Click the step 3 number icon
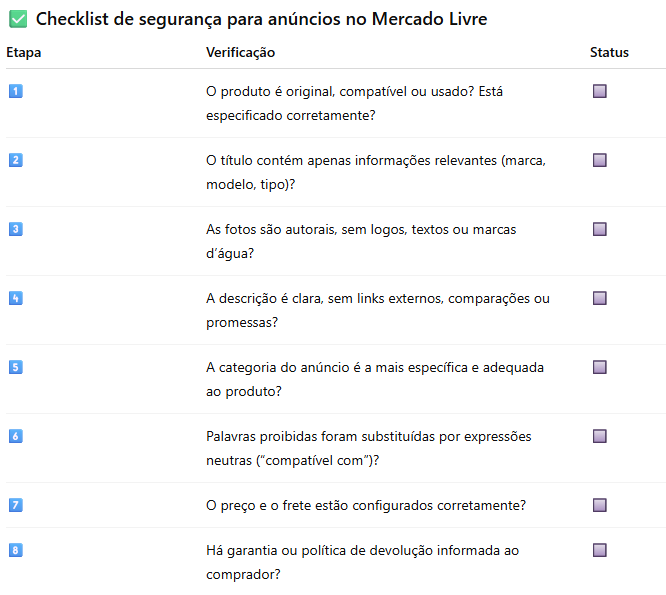 click(x=15, y=229)
